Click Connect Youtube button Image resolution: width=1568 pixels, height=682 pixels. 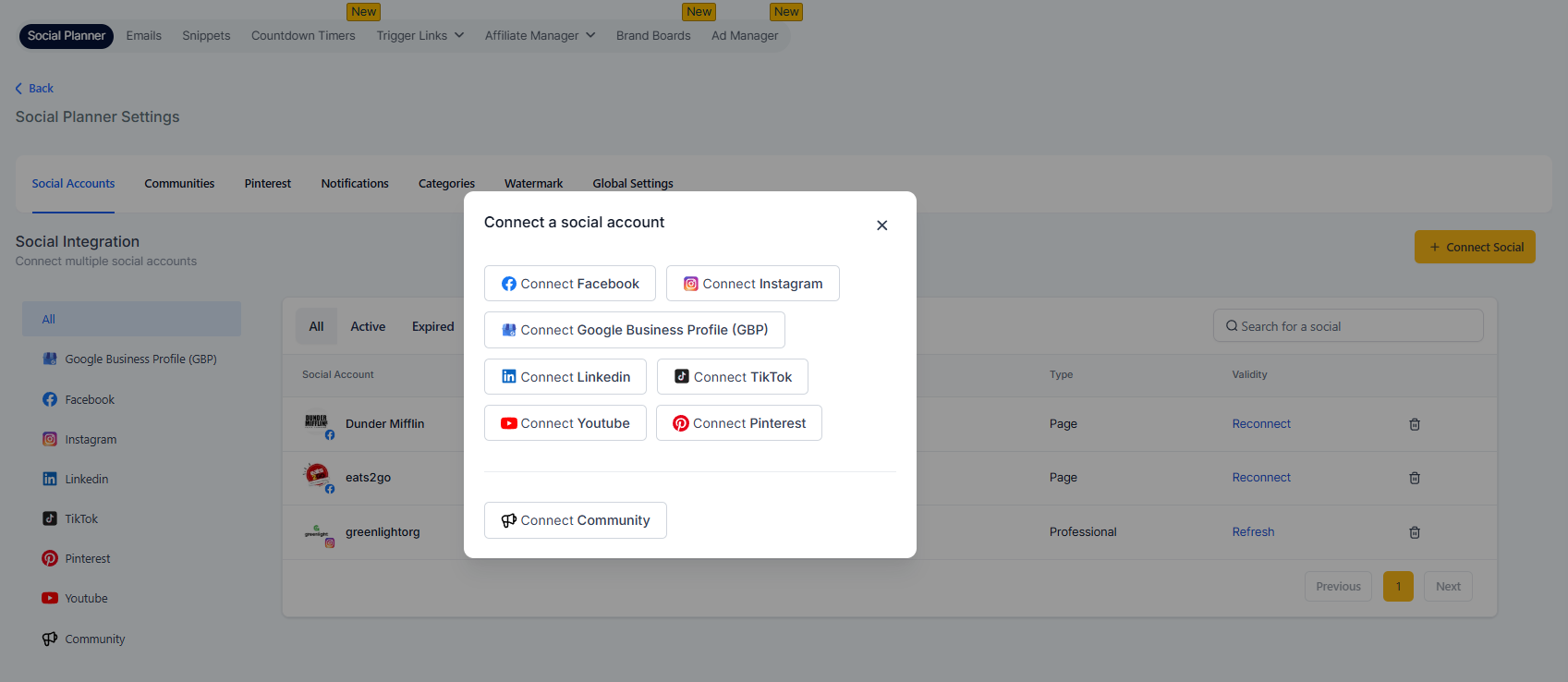565,423
